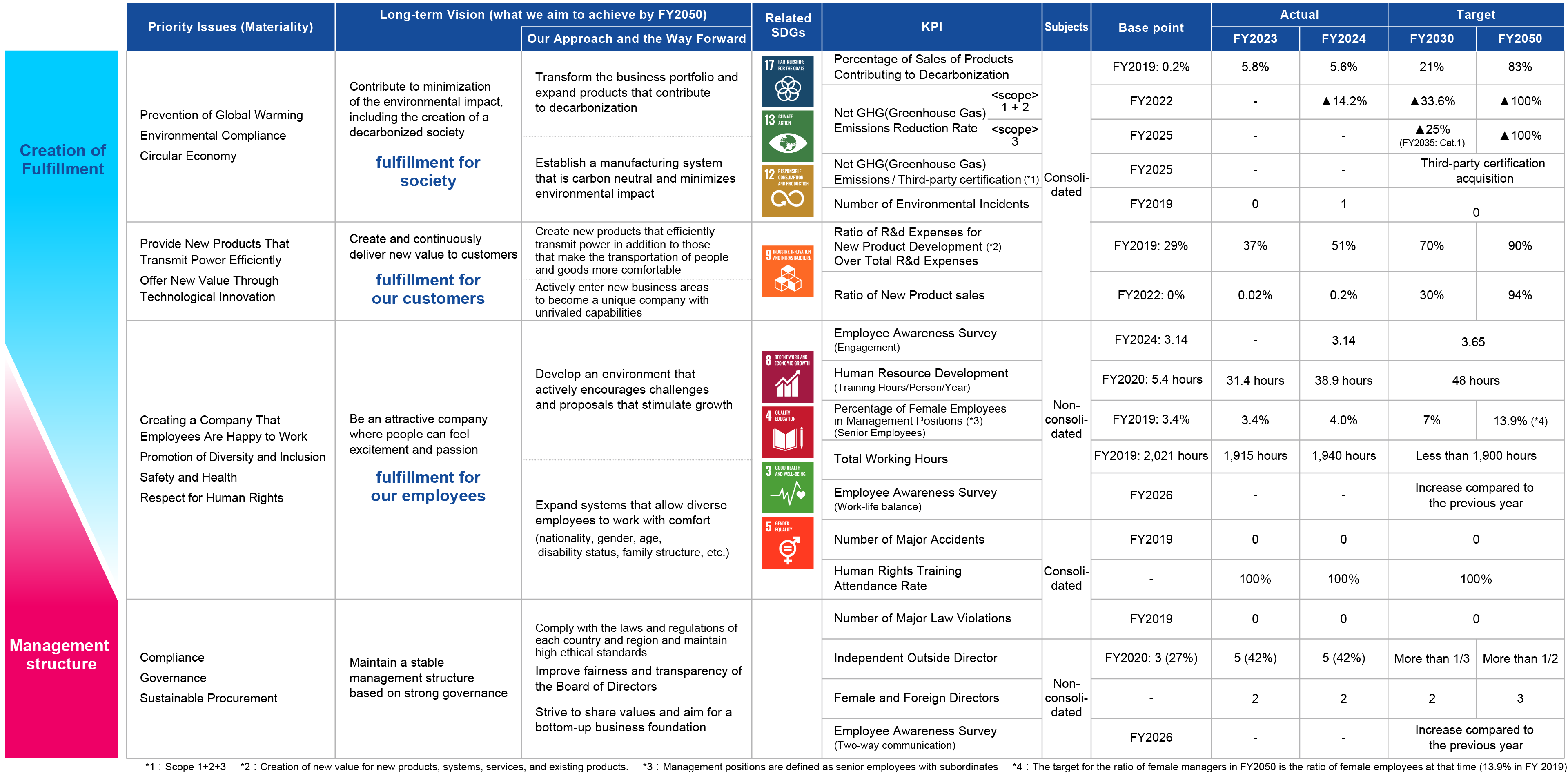Click 'Our Approach and the Way Forward' header
This screenshot has height=776, width=1568.
pos(636,38)
